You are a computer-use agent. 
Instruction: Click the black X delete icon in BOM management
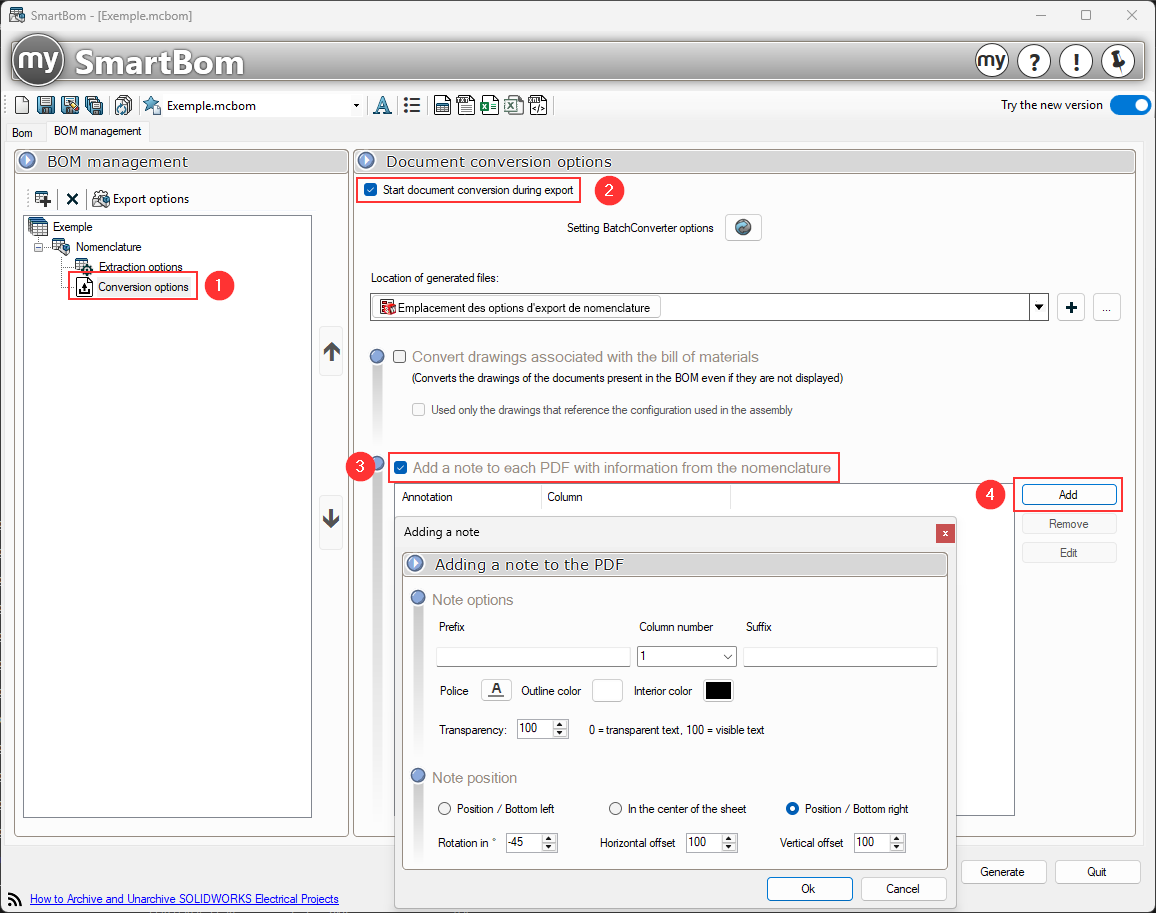click(72, 199)
